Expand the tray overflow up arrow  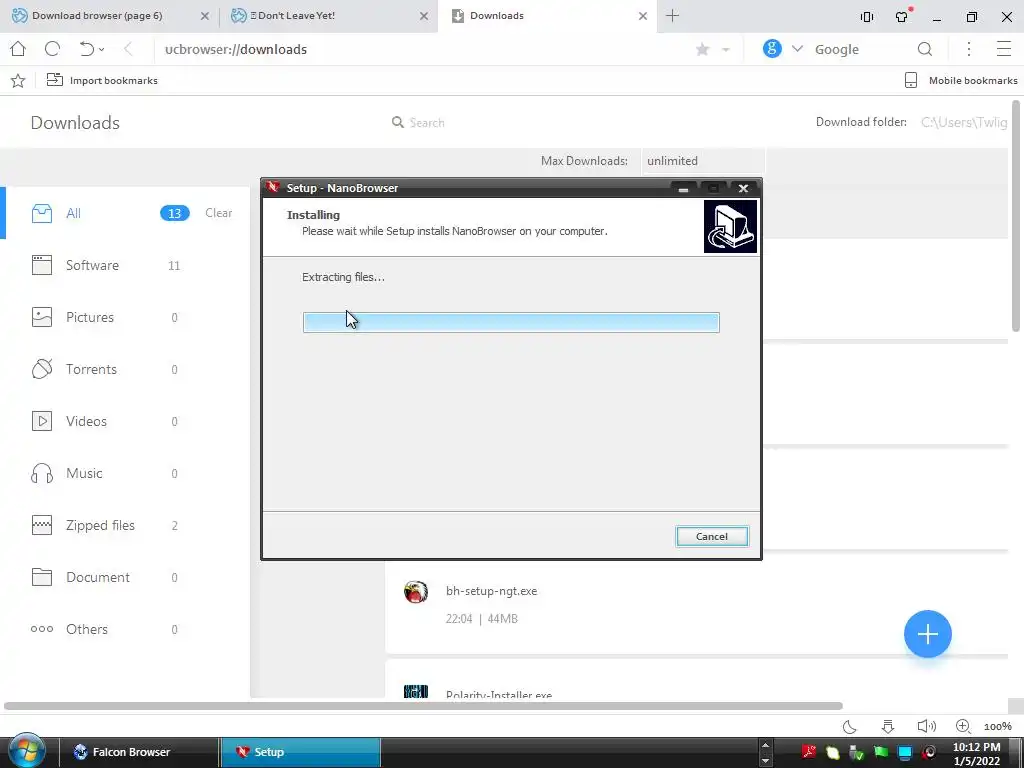(x=765, y=744)
